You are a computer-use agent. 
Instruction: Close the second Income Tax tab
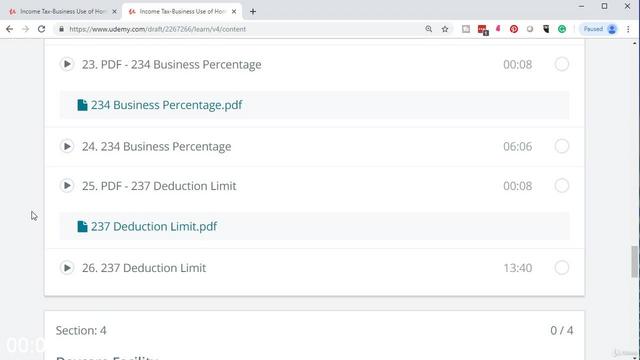pos(234,11)
